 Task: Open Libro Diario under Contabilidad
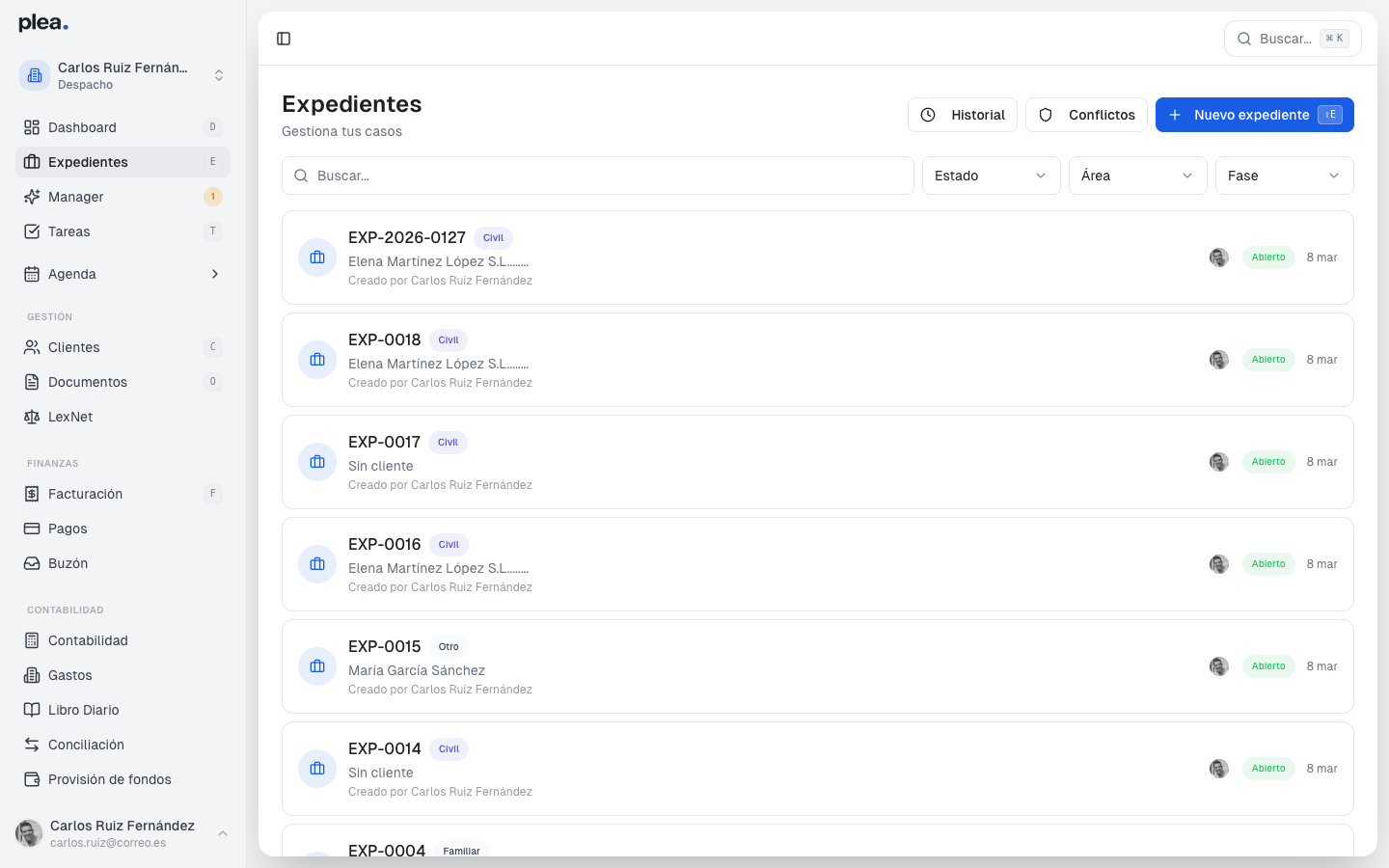tap(83, 709)
